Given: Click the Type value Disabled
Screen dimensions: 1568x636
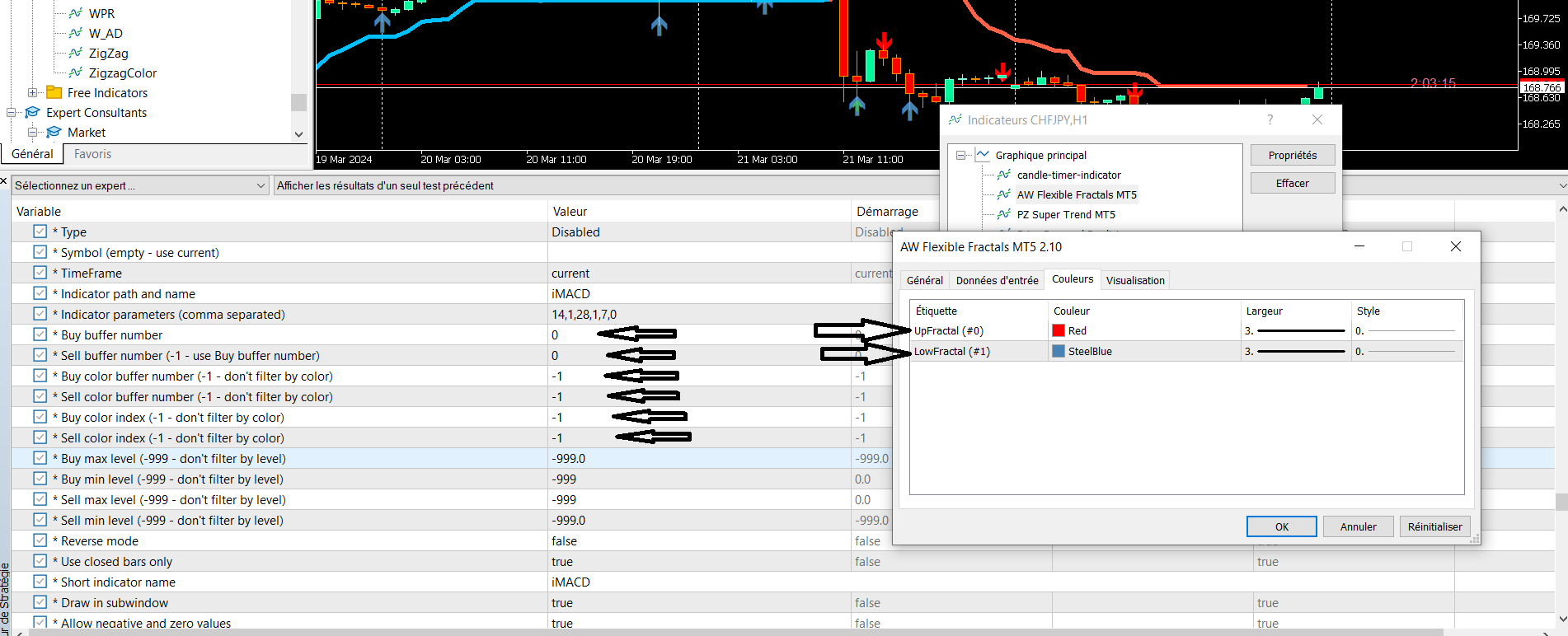Looking at the screenshot, I should (575, 231).
